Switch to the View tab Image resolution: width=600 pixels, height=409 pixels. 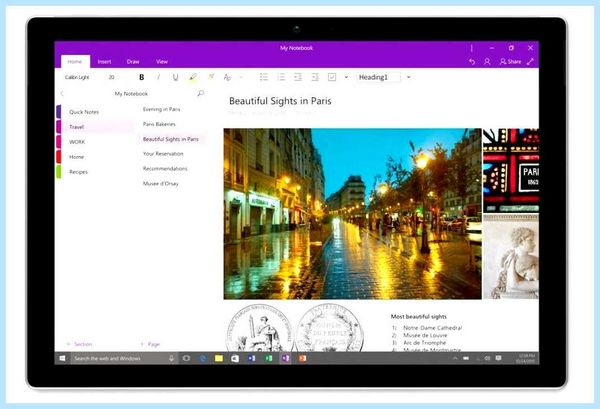[x=162, y=62]
